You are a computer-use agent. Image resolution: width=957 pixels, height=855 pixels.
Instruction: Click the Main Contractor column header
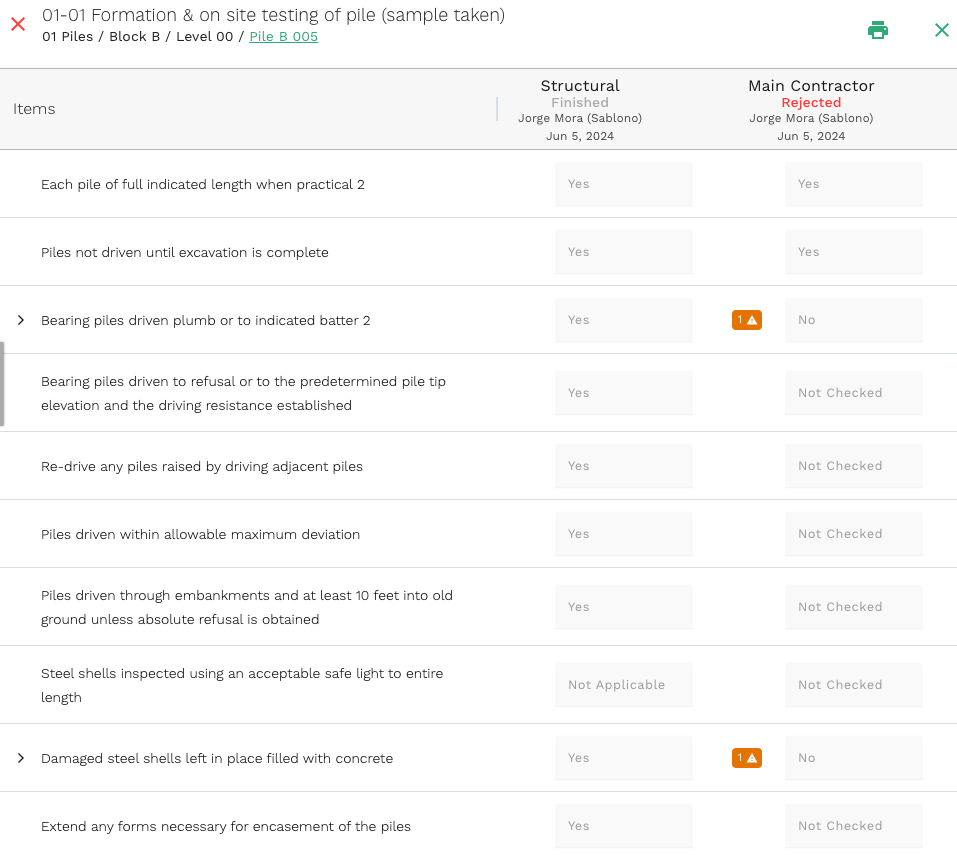click(810, 85)
